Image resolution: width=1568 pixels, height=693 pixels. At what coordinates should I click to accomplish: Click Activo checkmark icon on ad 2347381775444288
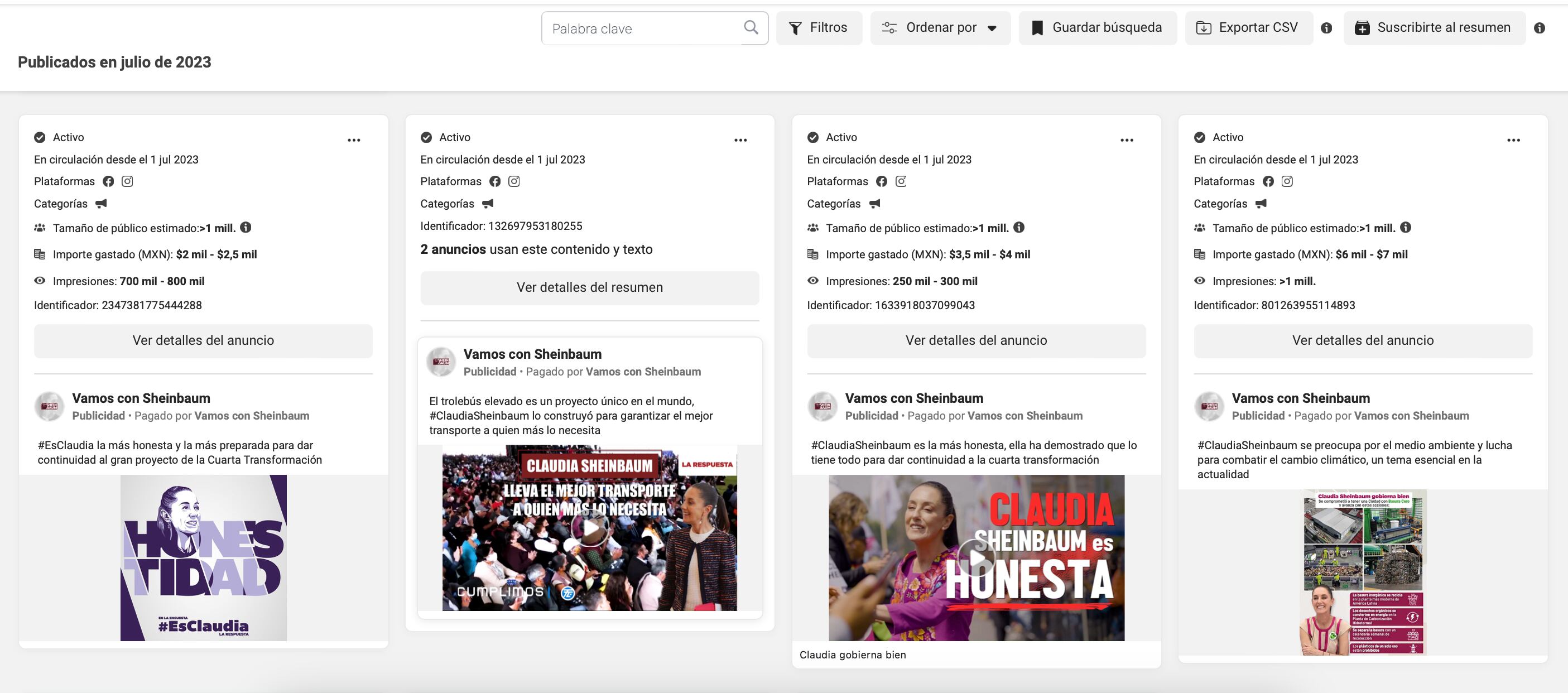pyautogui.click(x=40, y=137)
